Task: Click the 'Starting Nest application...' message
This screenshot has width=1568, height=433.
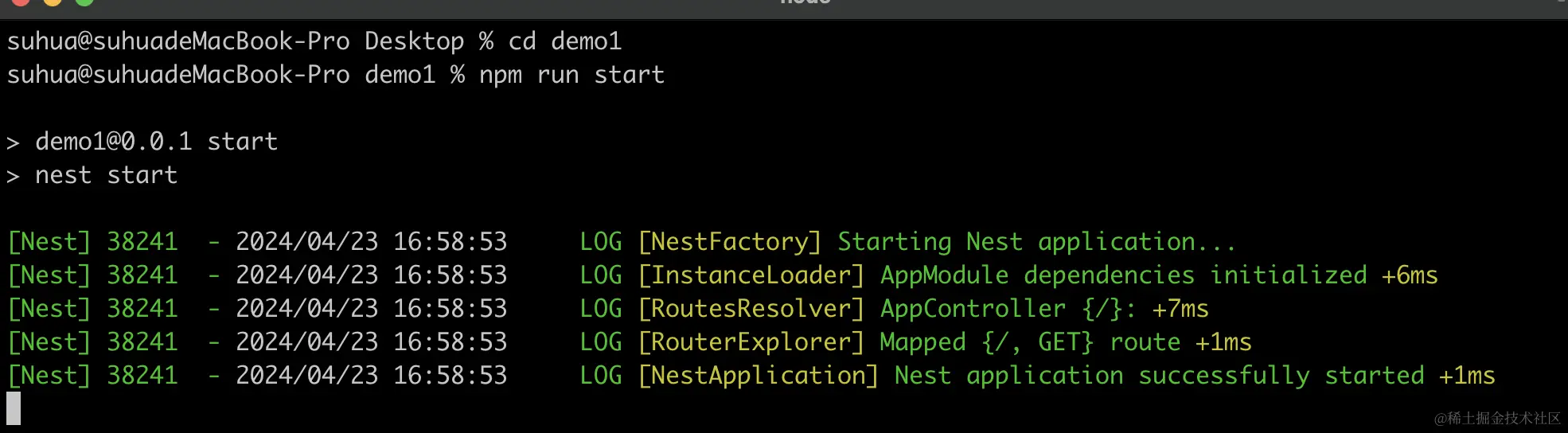Action: pos(1036,242)
